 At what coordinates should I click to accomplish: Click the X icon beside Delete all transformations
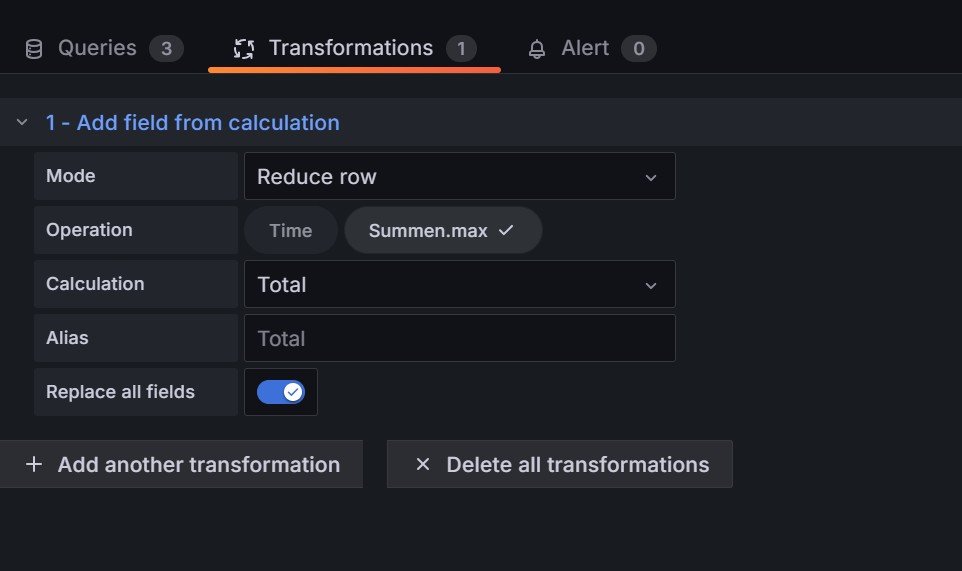422,465
